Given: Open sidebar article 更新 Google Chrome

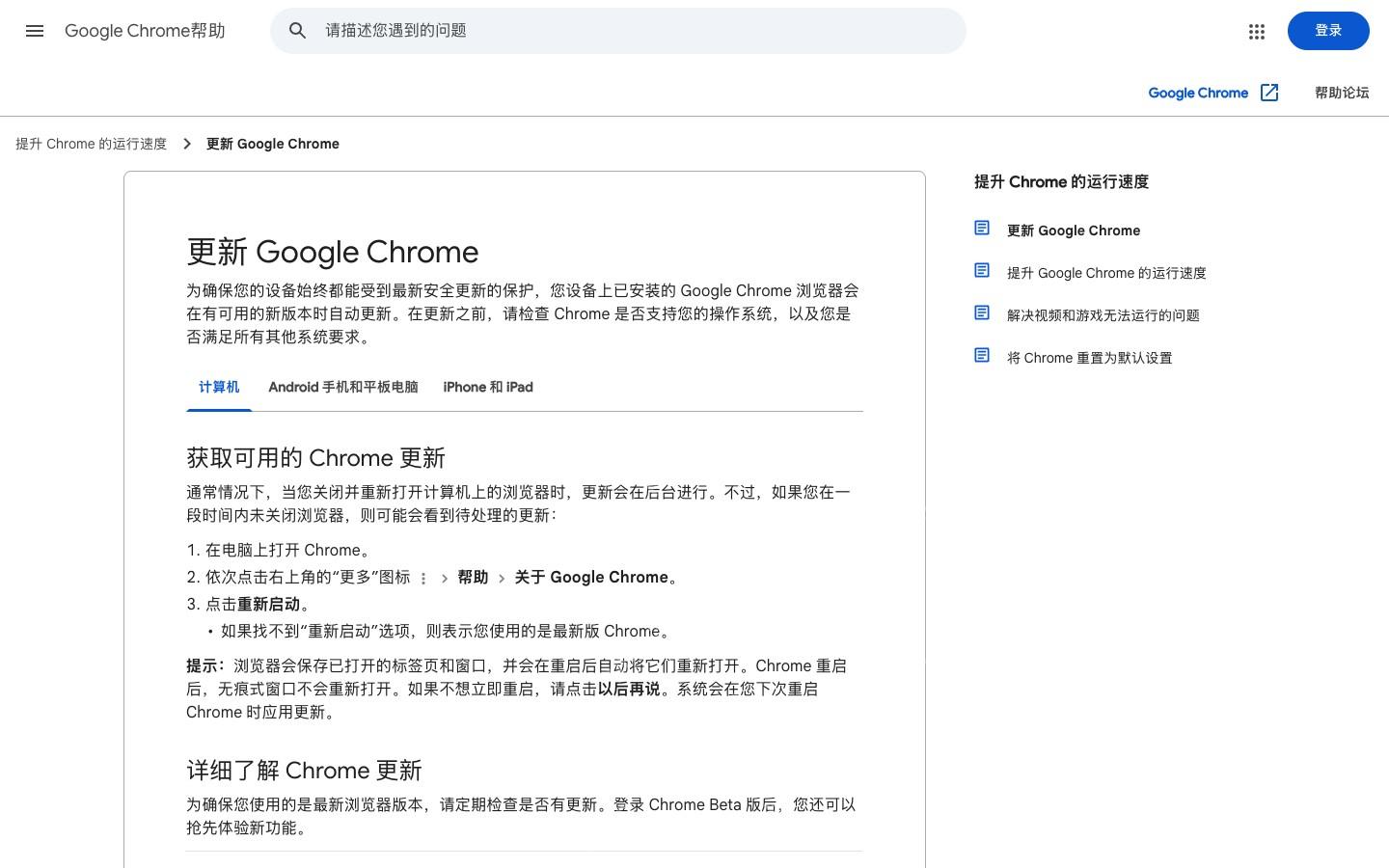Looking at the screenshot, I should tap(1074, 231).
